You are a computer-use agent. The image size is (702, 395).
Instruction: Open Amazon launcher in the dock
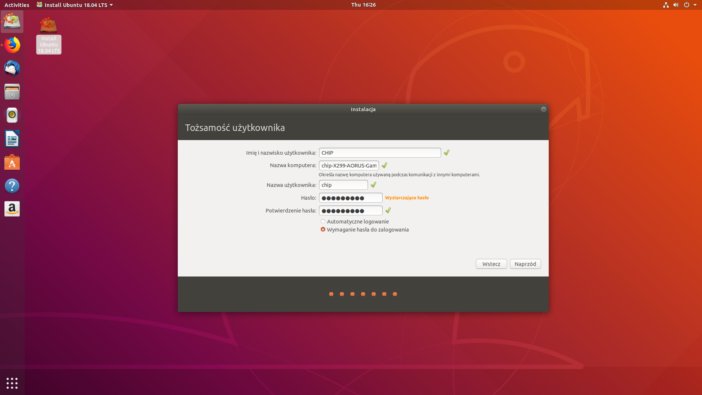[x=12, y=209]
